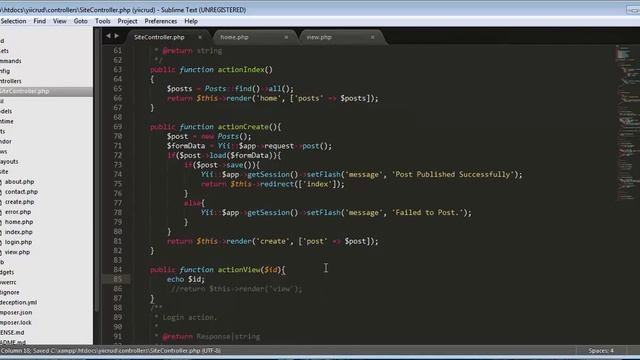640x360 pixels.
Task: Expand the commands folder in sidebar
Action: pos(11,61)
